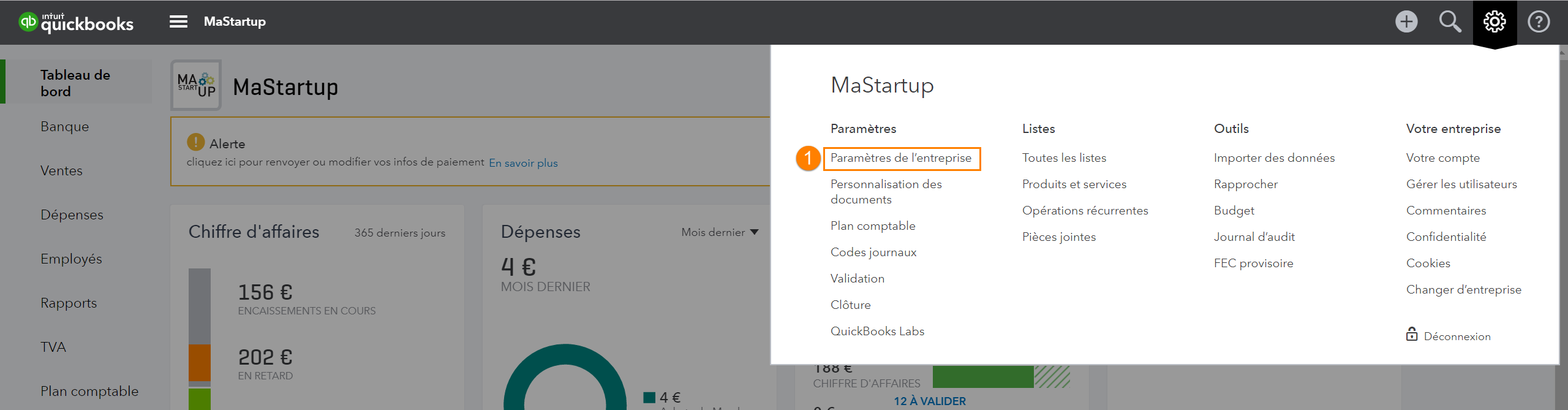Click Déconnexion to sign out

coord(1457,336)
